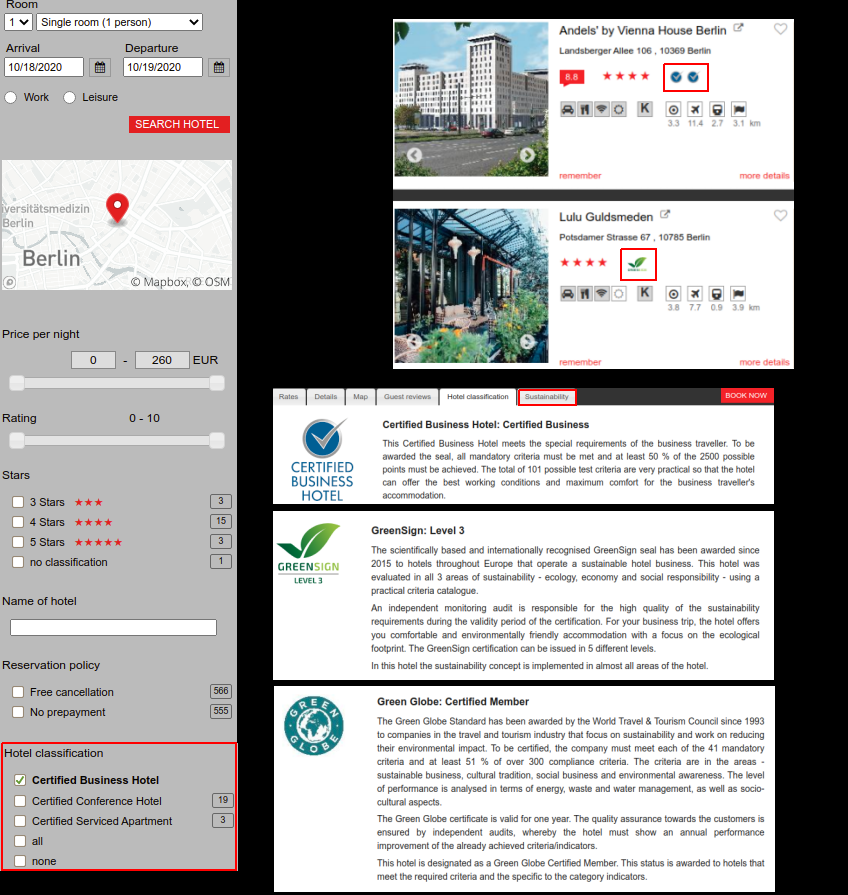Add Lulu Guldsmeden to favorites heart
Viewport: 848px width, 895px height.
[780, 216]
